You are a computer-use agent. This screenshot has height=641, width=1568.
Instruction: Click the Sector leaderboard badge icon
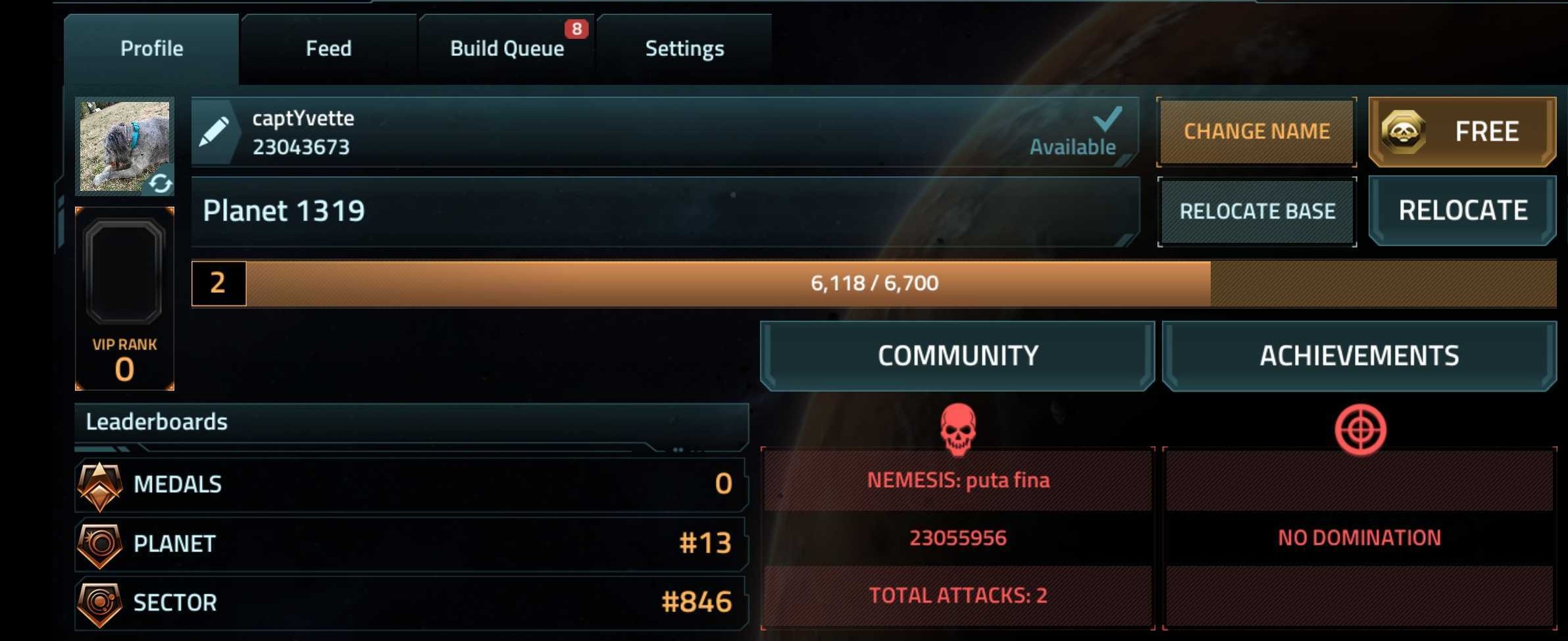coord(99,603)
